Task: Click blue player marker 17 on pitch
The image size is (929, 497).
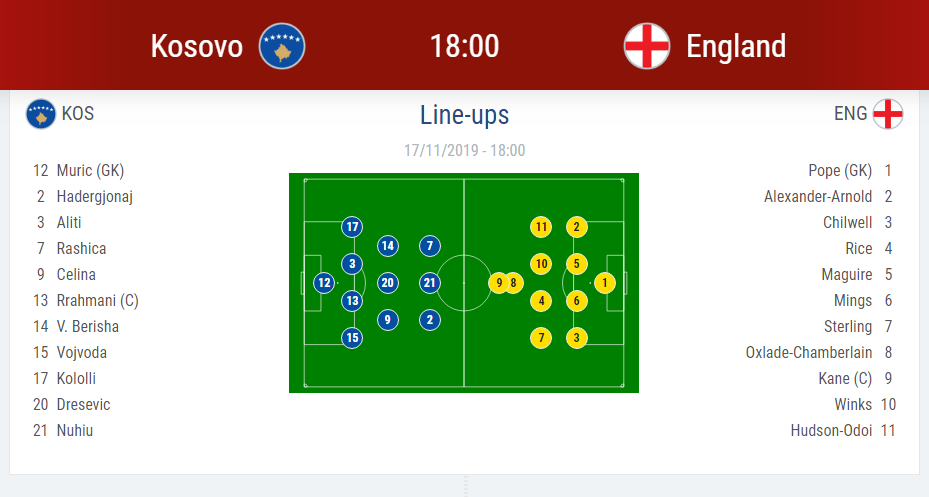Action: point(353,227)
